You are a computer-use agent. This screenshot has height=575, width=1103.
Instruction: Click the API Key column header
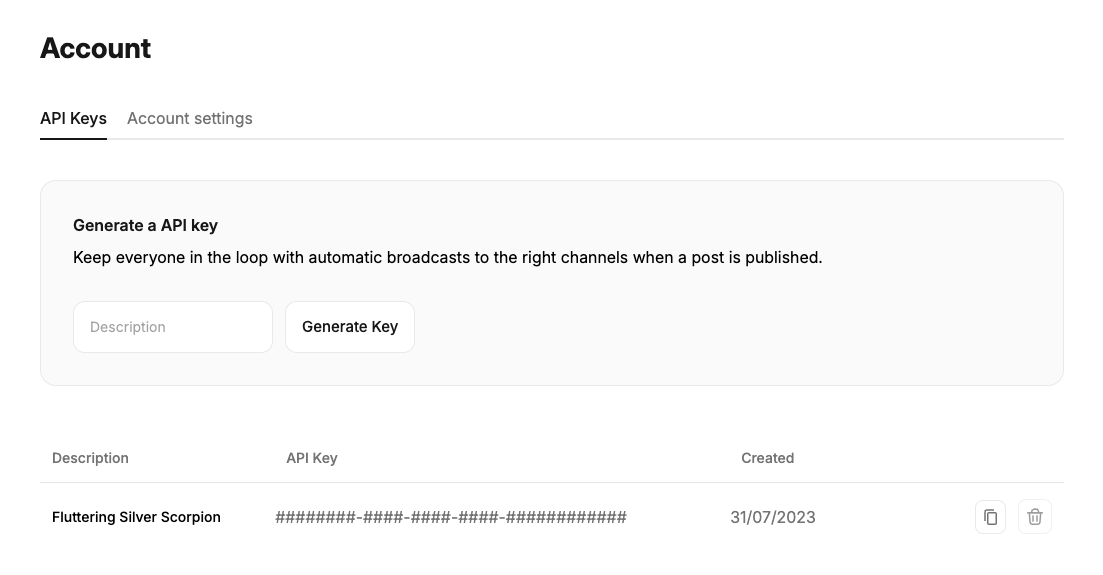312,458
